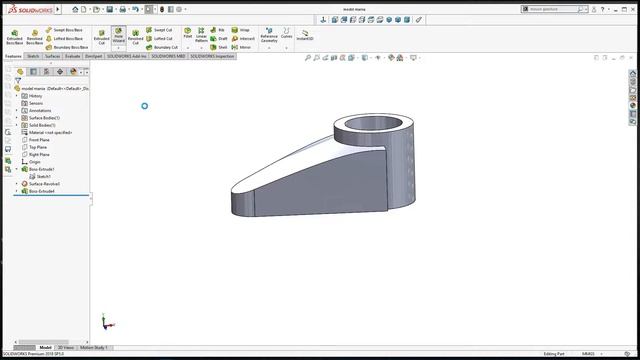
Task: Click the Print icon
Action: tap(122, 9)
